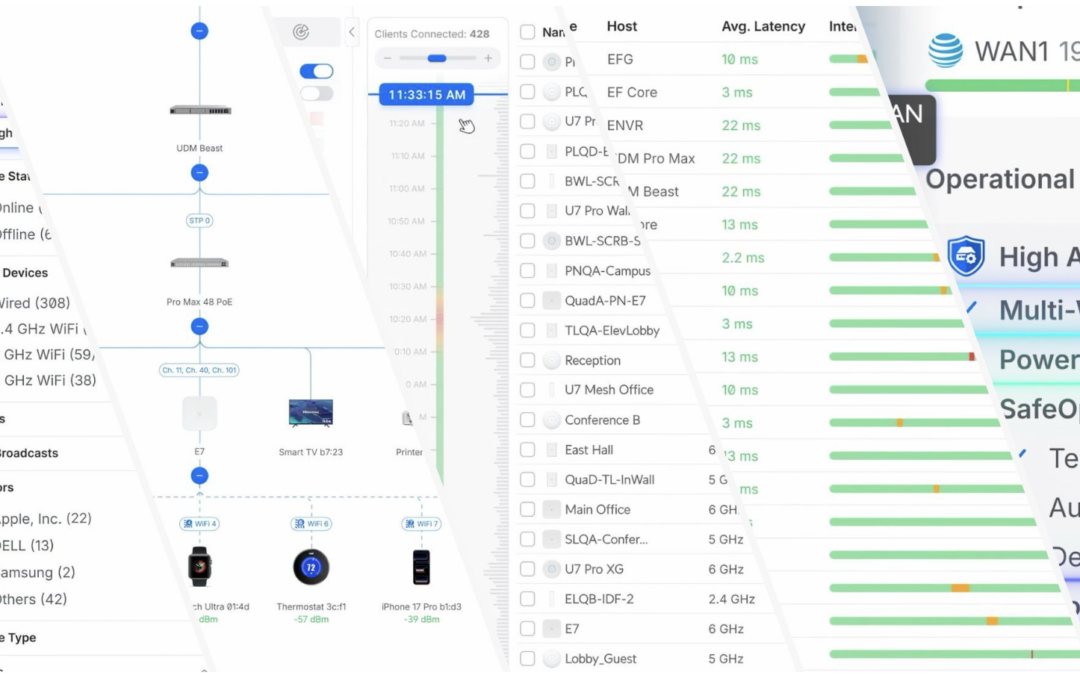This screenshot has height=675, width=1080.
Task: Check the box for TLQA-ElevLobby
Action: [x=528, y=331]
